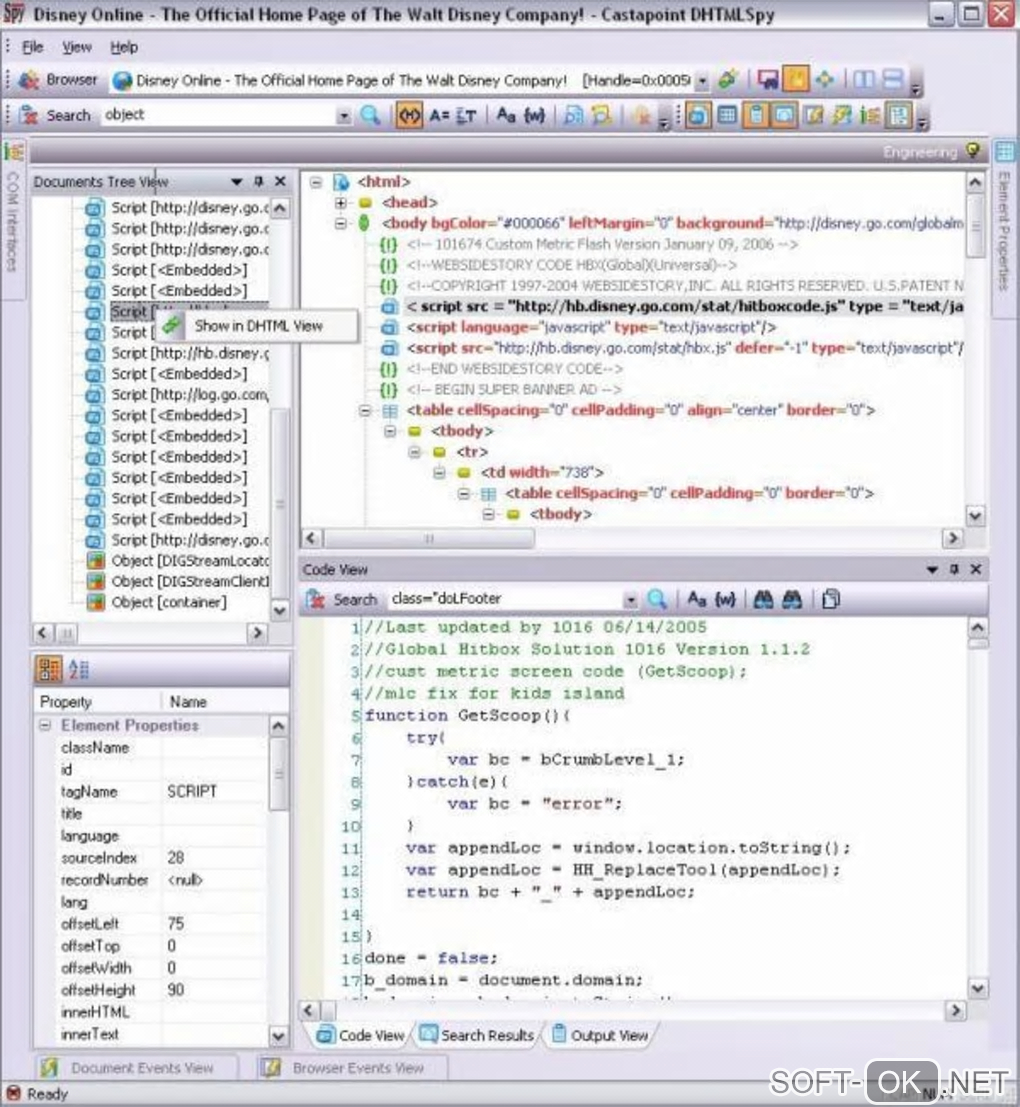The height and width of the screenshot is (1107, 1020).
Task: Switch to Code View tab
Action: (361, 1035)
